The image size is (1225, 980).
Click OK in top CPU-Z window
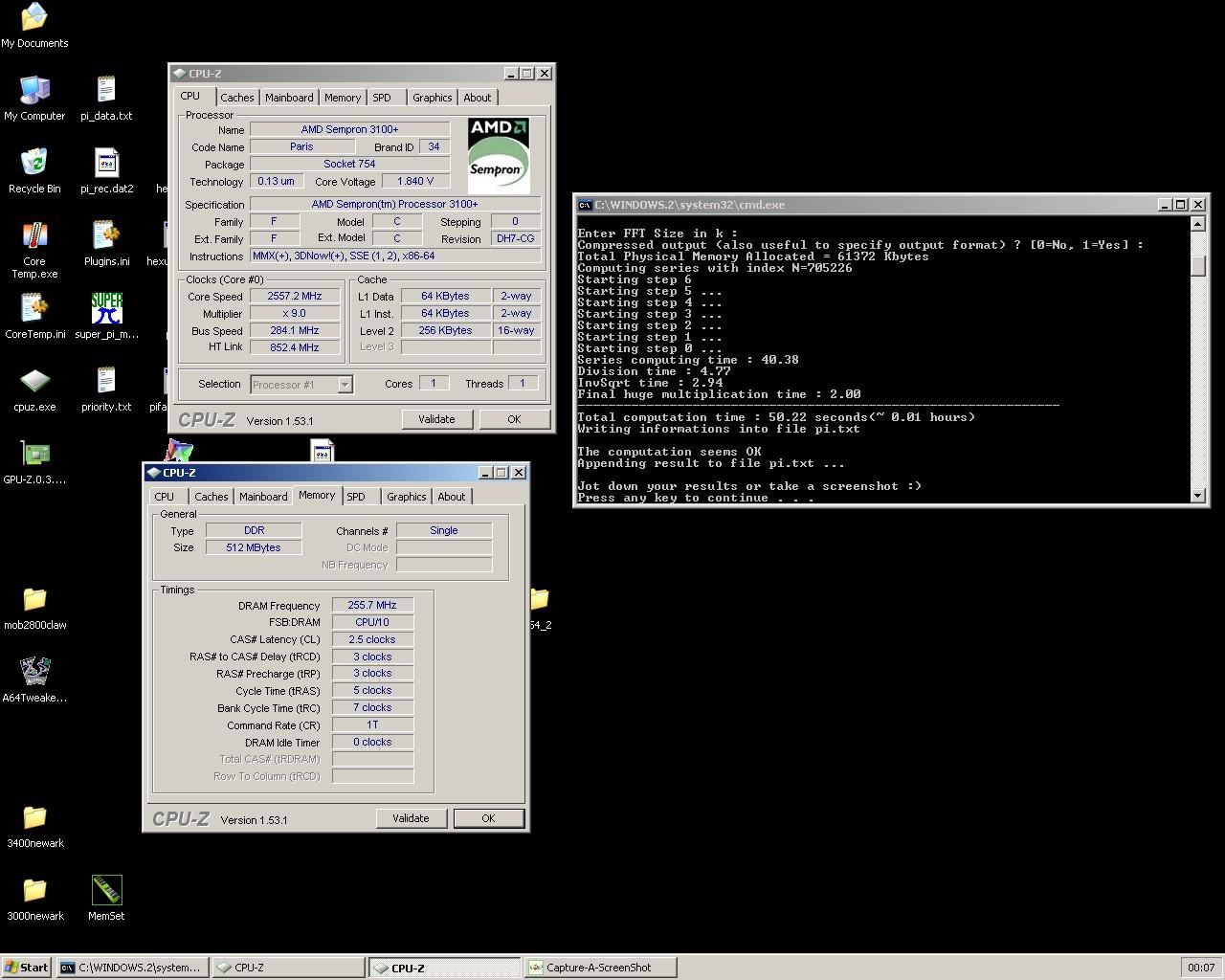(514, 419)
